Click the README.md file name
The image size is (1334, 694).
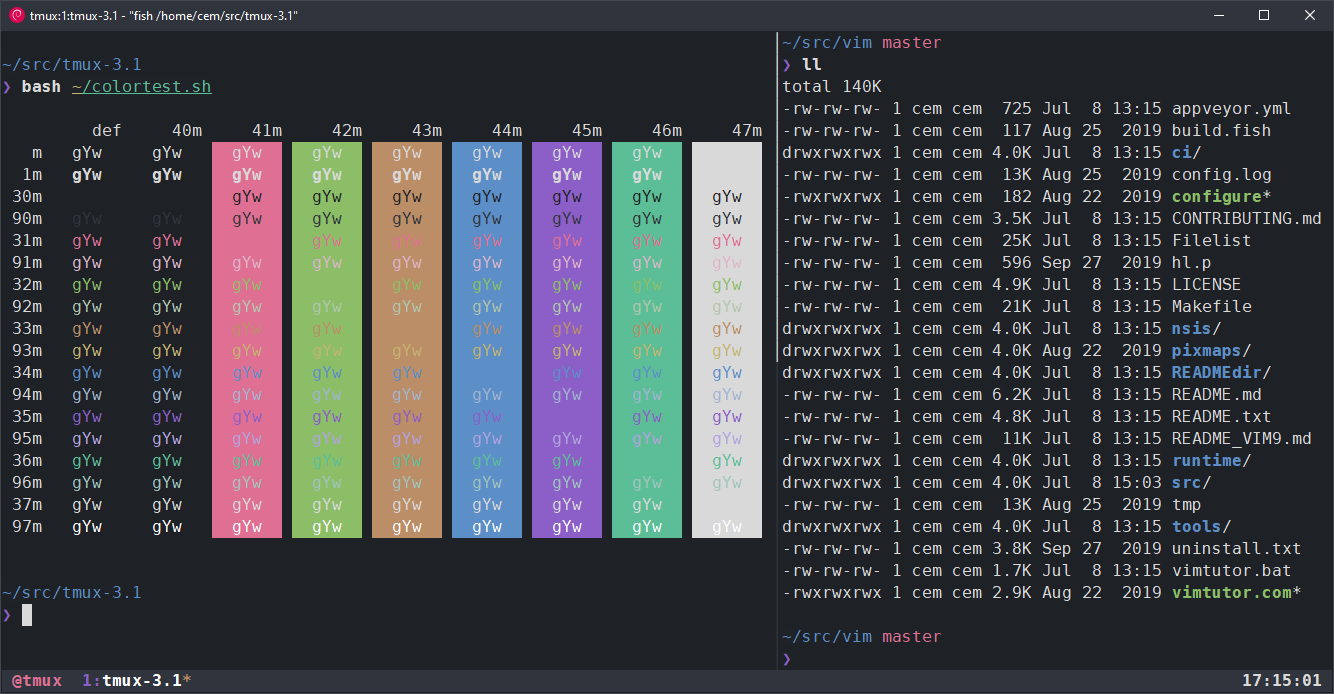1216,395
